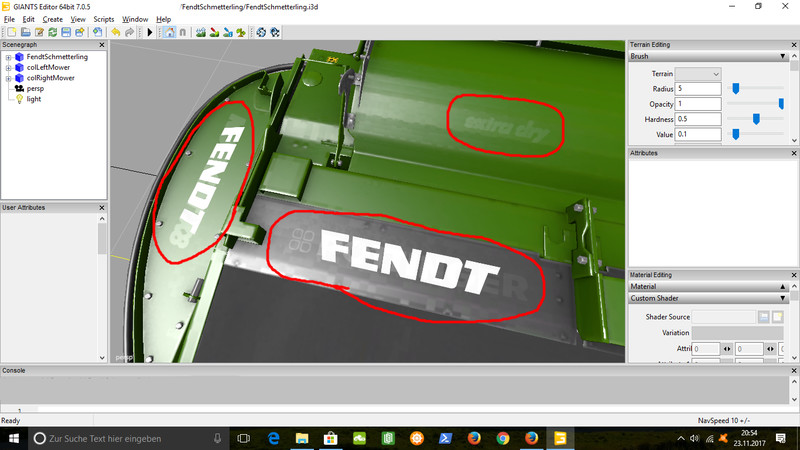Open Microsoft Edge from the taskbar
The image size is (800, 450).
click(x=272, y=438)
